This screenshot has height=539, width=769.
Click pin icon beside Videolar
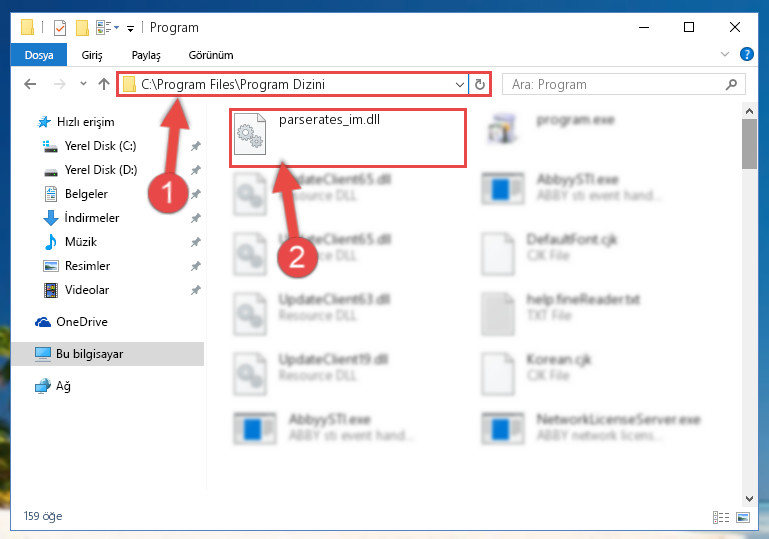[x=196, y=290]
